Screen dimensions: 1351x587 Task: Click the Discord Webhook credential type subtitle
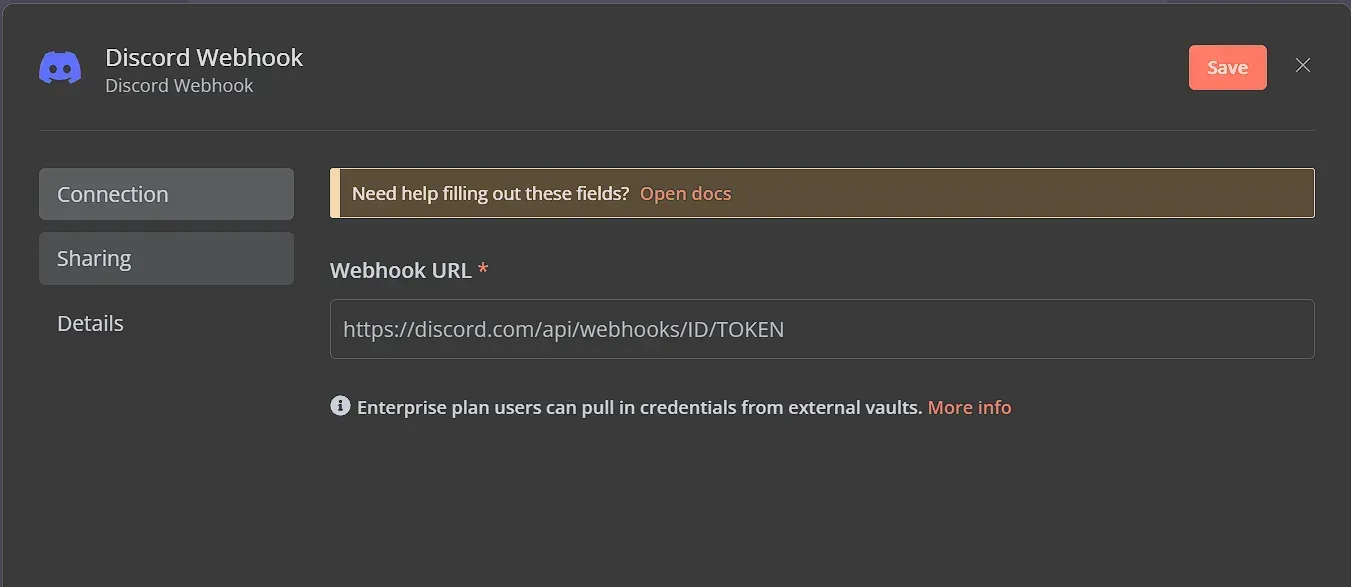click(x=179, y=86)
